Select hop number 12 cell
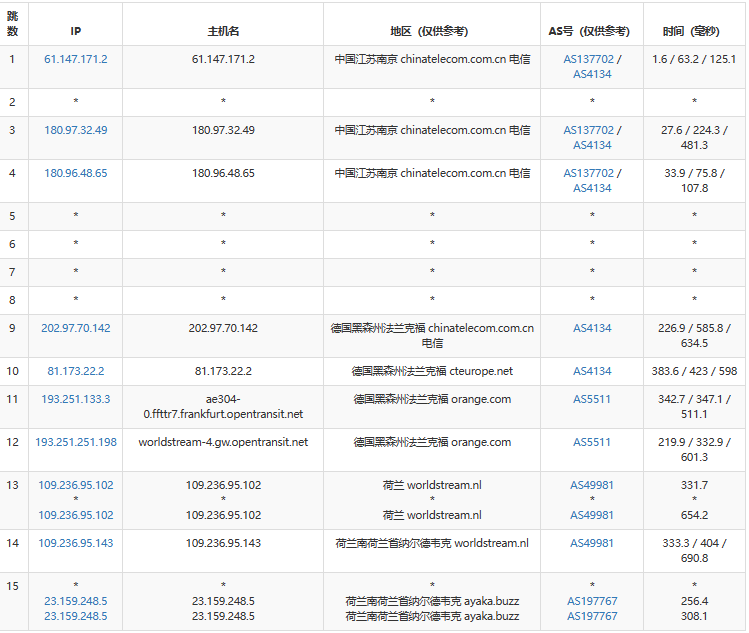 click(13, 450)
